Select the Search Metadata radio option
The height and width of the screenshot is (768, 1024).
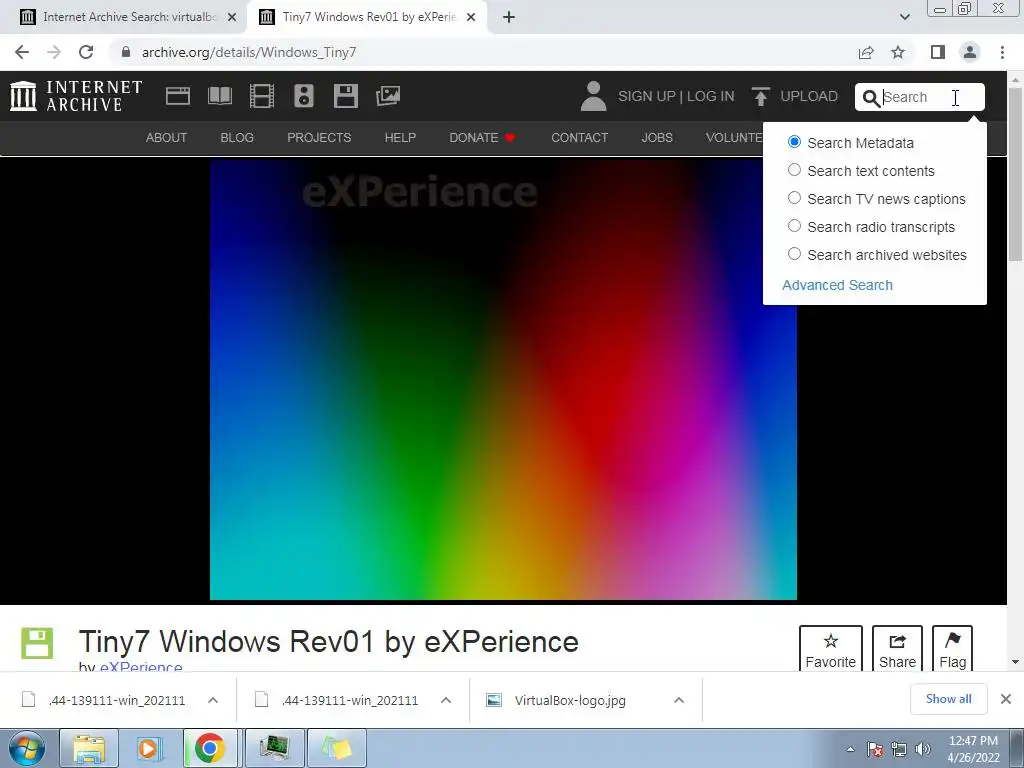point(794,142)
